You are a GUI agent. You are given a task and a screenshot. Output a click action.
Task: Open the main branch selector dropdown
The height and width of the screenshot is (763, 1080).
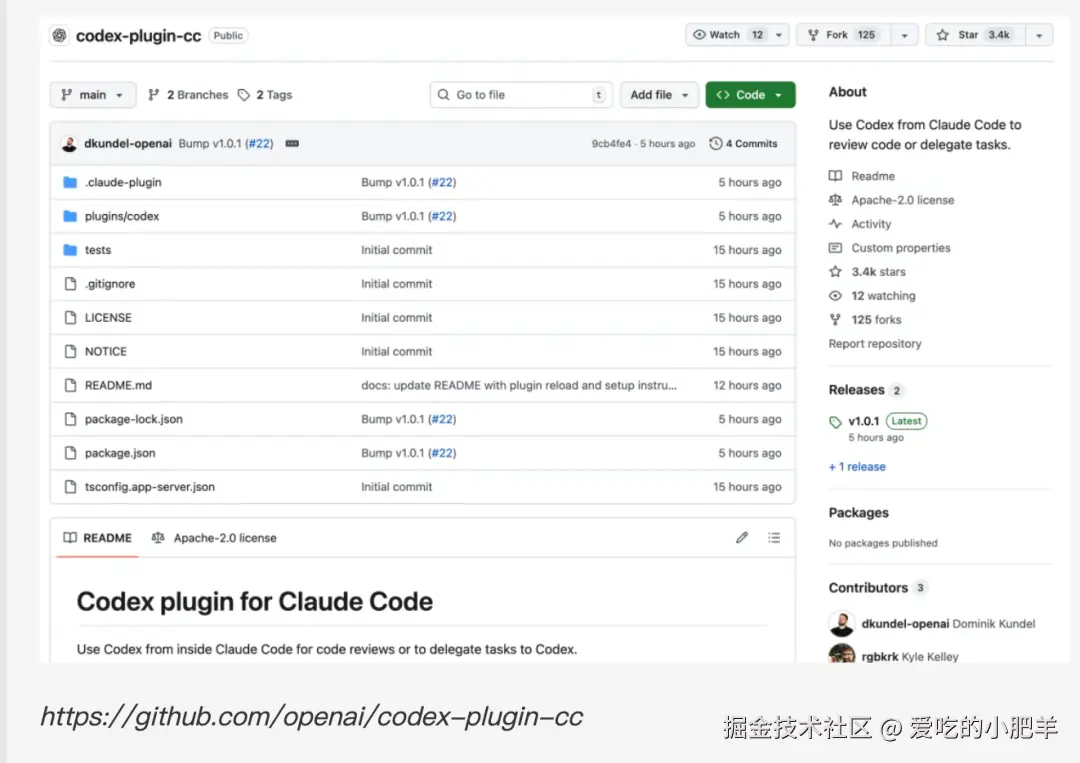pos(92,94)
